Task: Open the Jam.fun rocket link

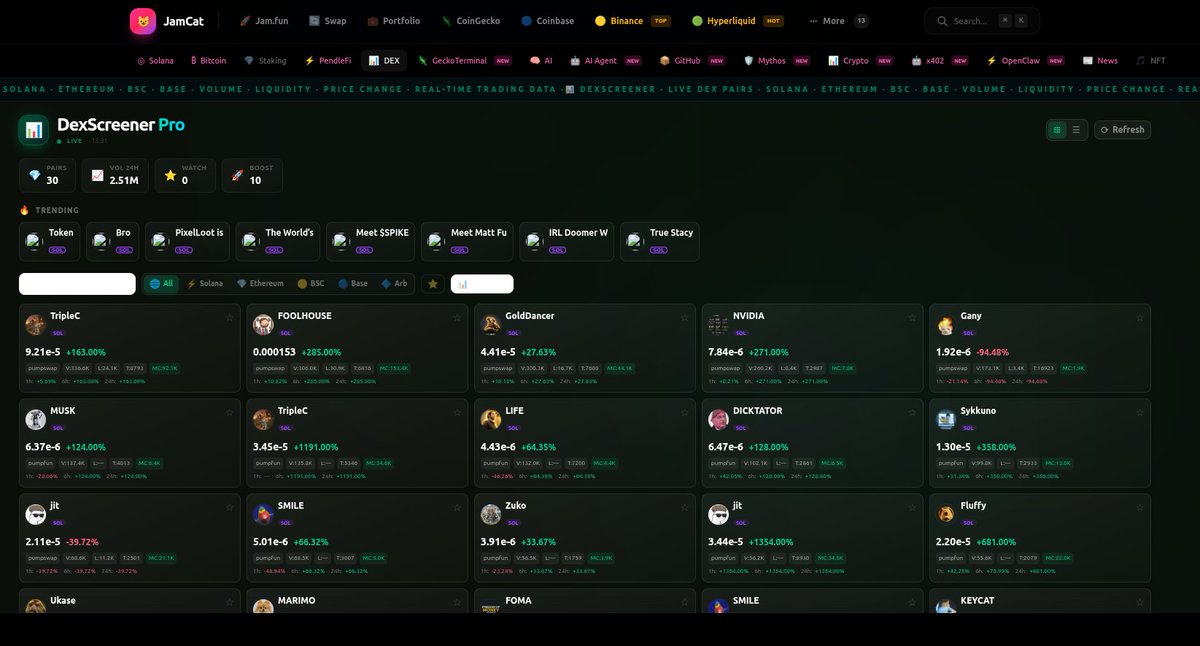Action: coord(265,21)
